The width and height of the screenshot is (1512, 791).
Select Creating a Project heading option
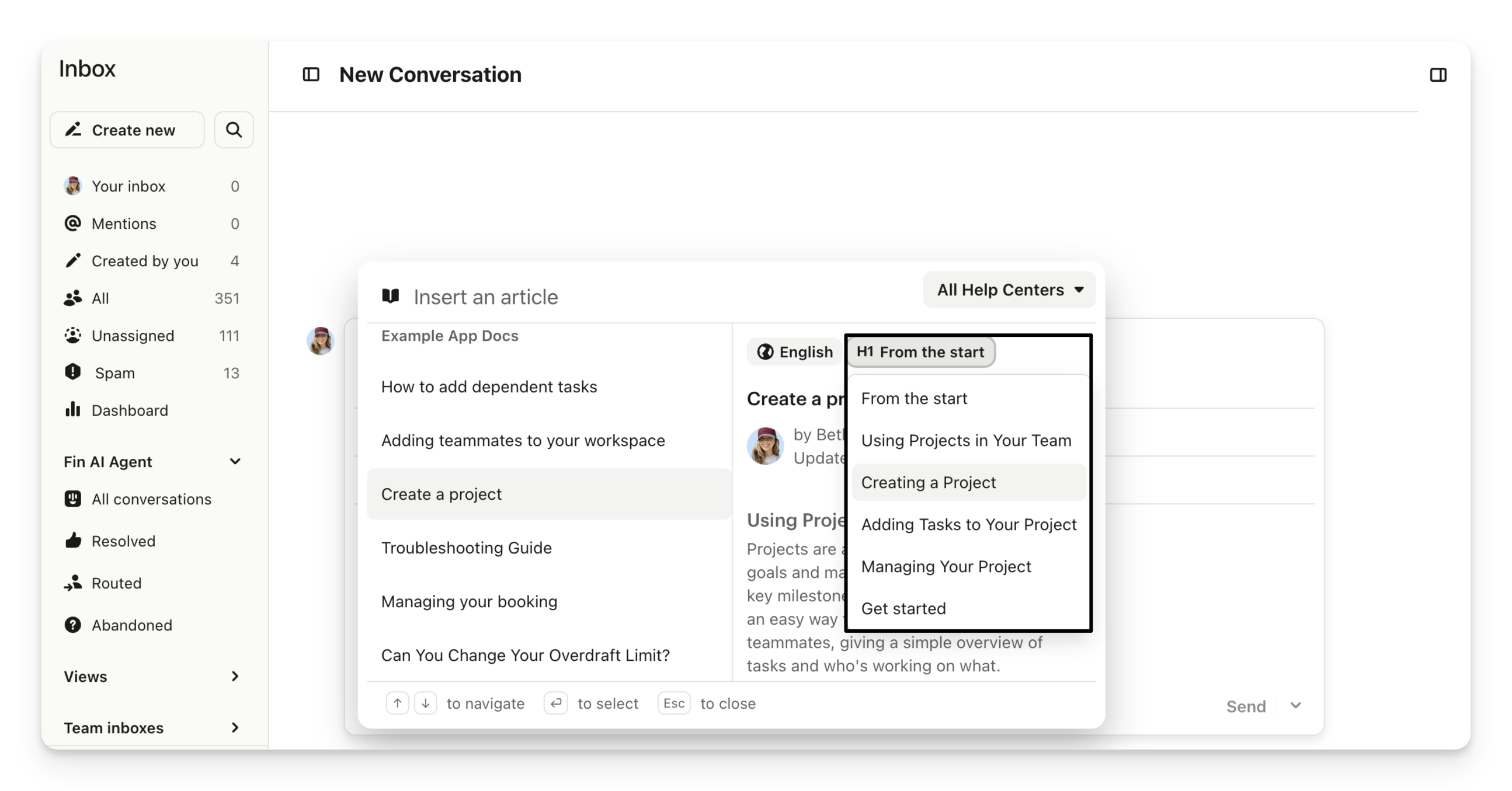(x=928, y=482)
